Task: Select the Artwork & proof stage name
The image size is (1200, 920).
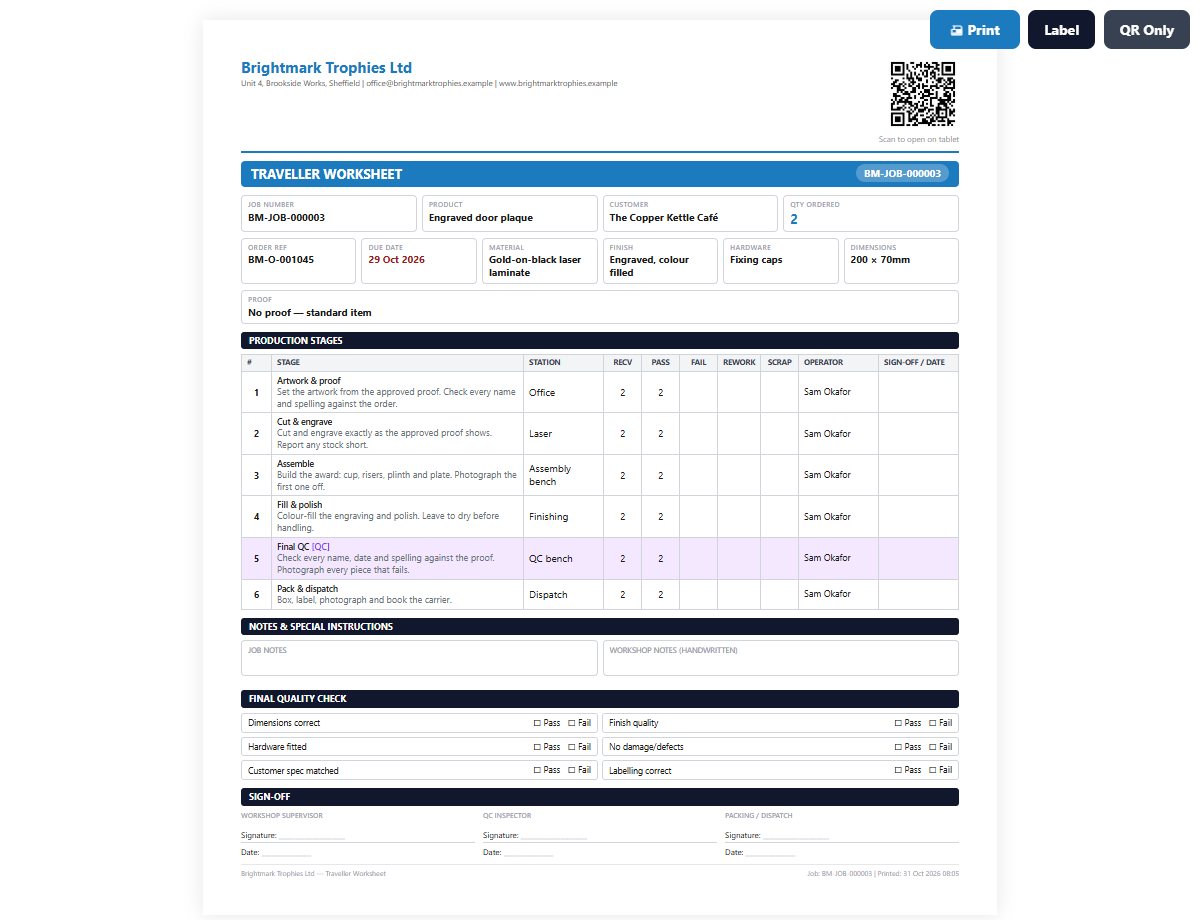Action: pyautogui.click(x=309, y=381)
